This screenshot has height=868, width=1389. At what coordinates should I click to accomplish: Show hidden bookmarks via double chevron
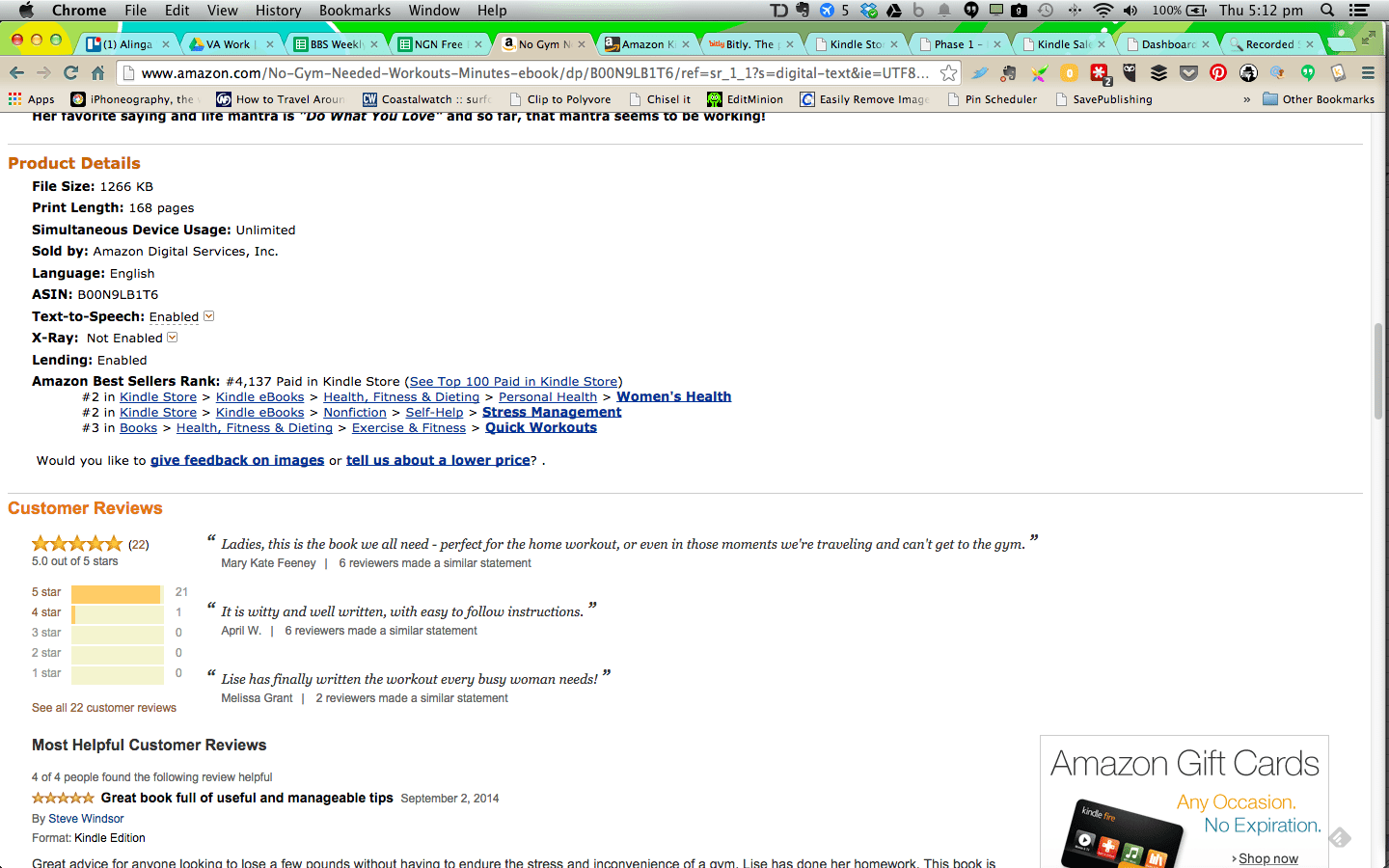click(x=1246, y=99)
